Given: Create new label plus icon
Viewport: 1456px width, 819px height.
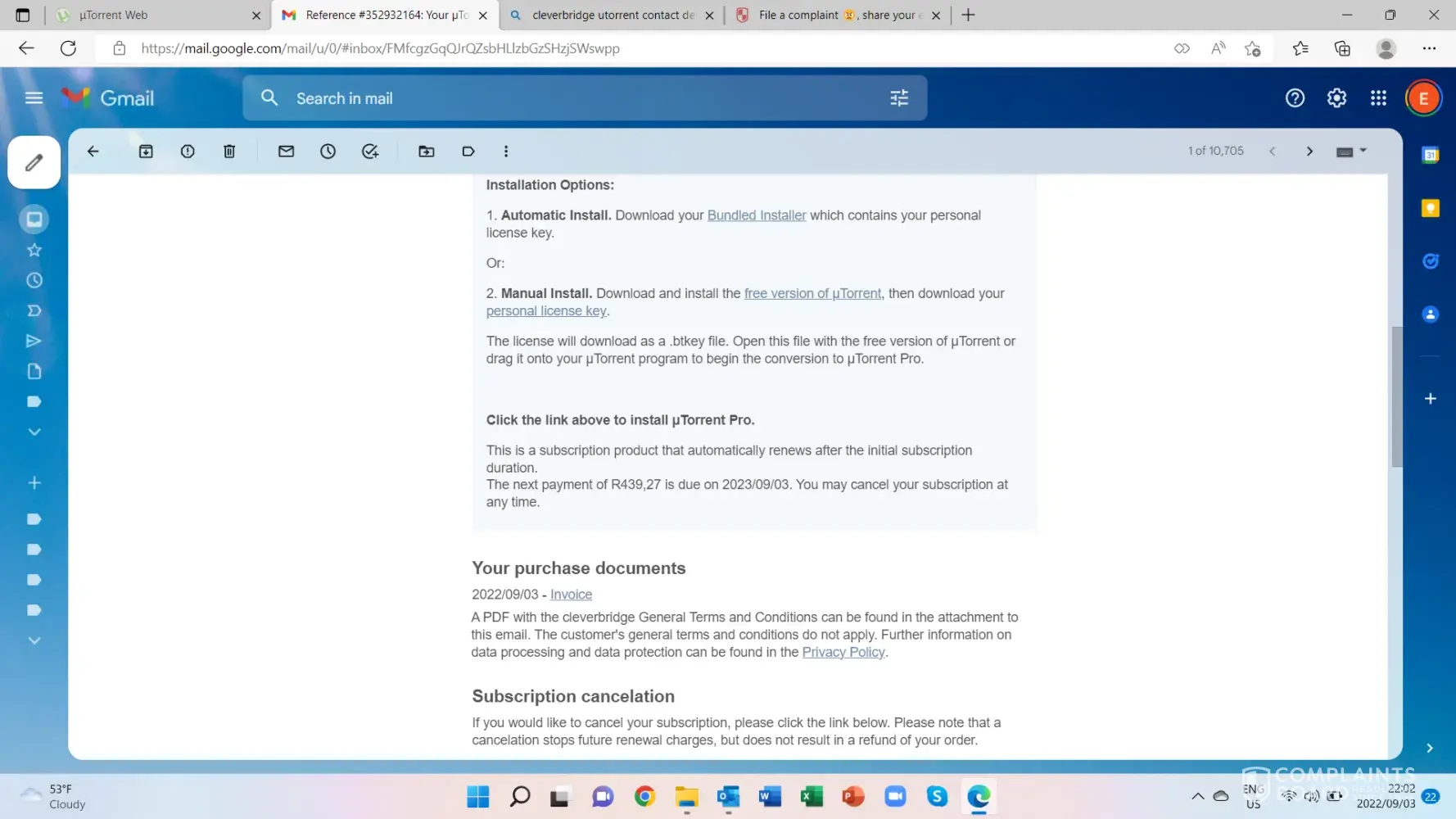Looking at the screenshot, I should [x=34, y=483].
